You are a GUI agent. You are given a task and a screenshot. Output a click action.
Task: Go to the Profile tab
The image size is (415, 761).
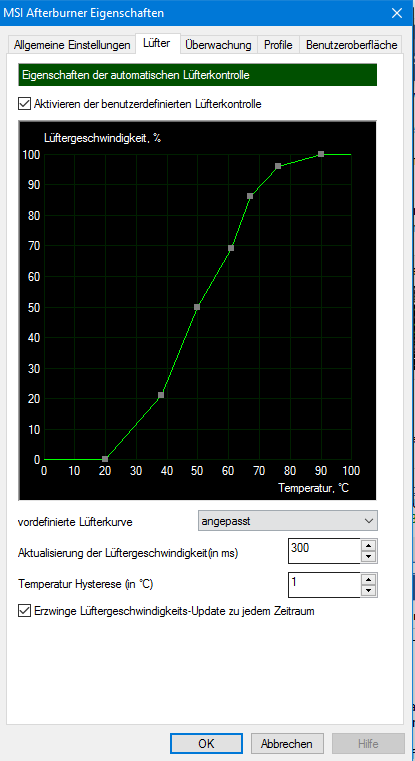278,45
